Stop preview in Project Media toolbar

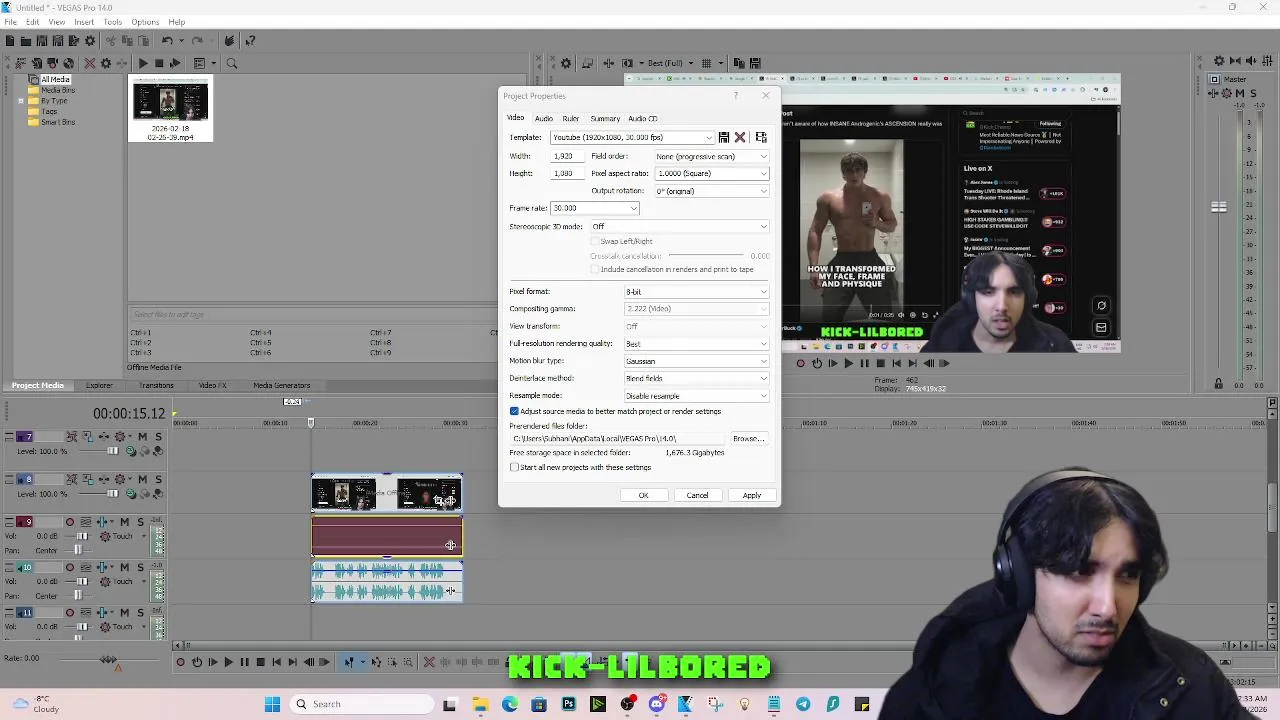(x=159, y=63)
